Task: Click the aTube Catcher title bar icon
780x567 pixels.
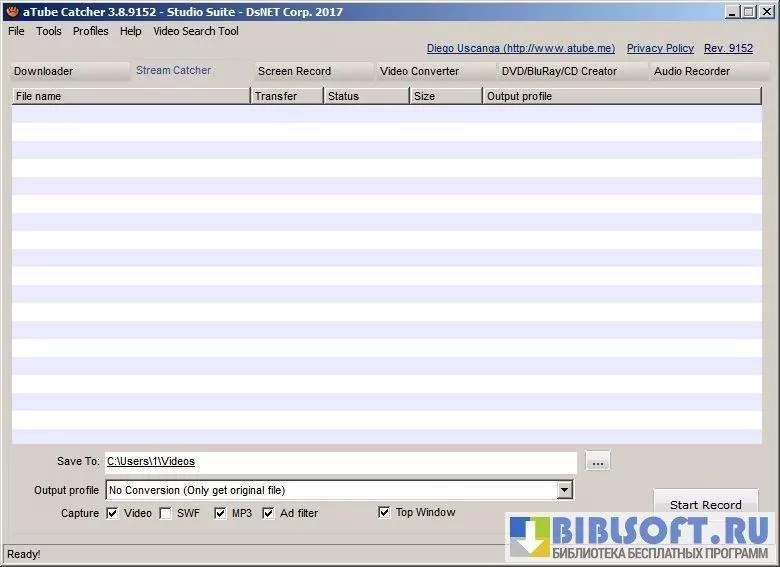Action: [x=12, y=12]
